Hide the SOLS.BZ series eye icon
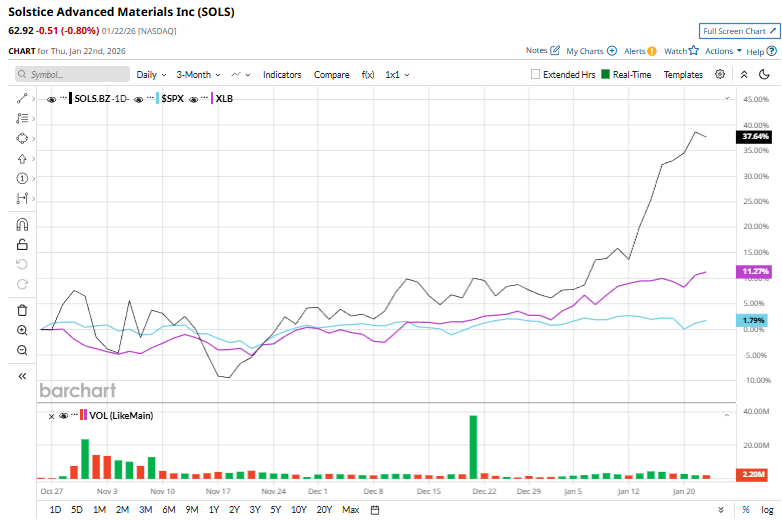Image resolution: width=782 pixels, height=521 pixels. [51, 100]
